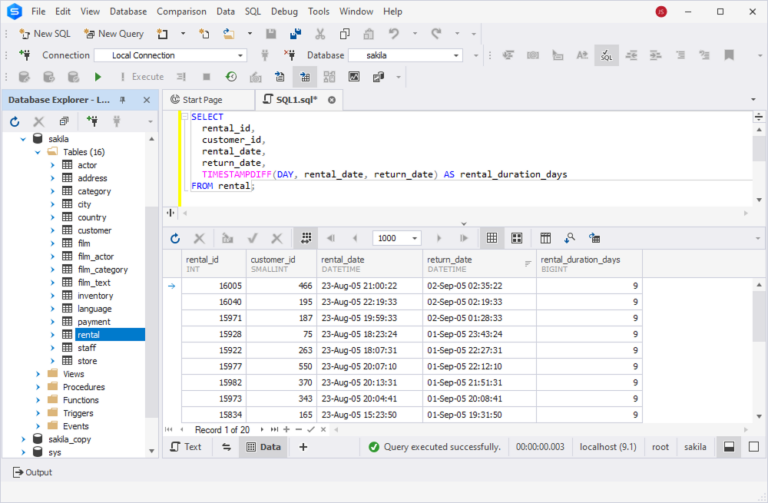Toggle grid view mode for results
Image resolution: width=768 pixels, height=503 pixels.
pyautogui.click(x=491, y=238)
